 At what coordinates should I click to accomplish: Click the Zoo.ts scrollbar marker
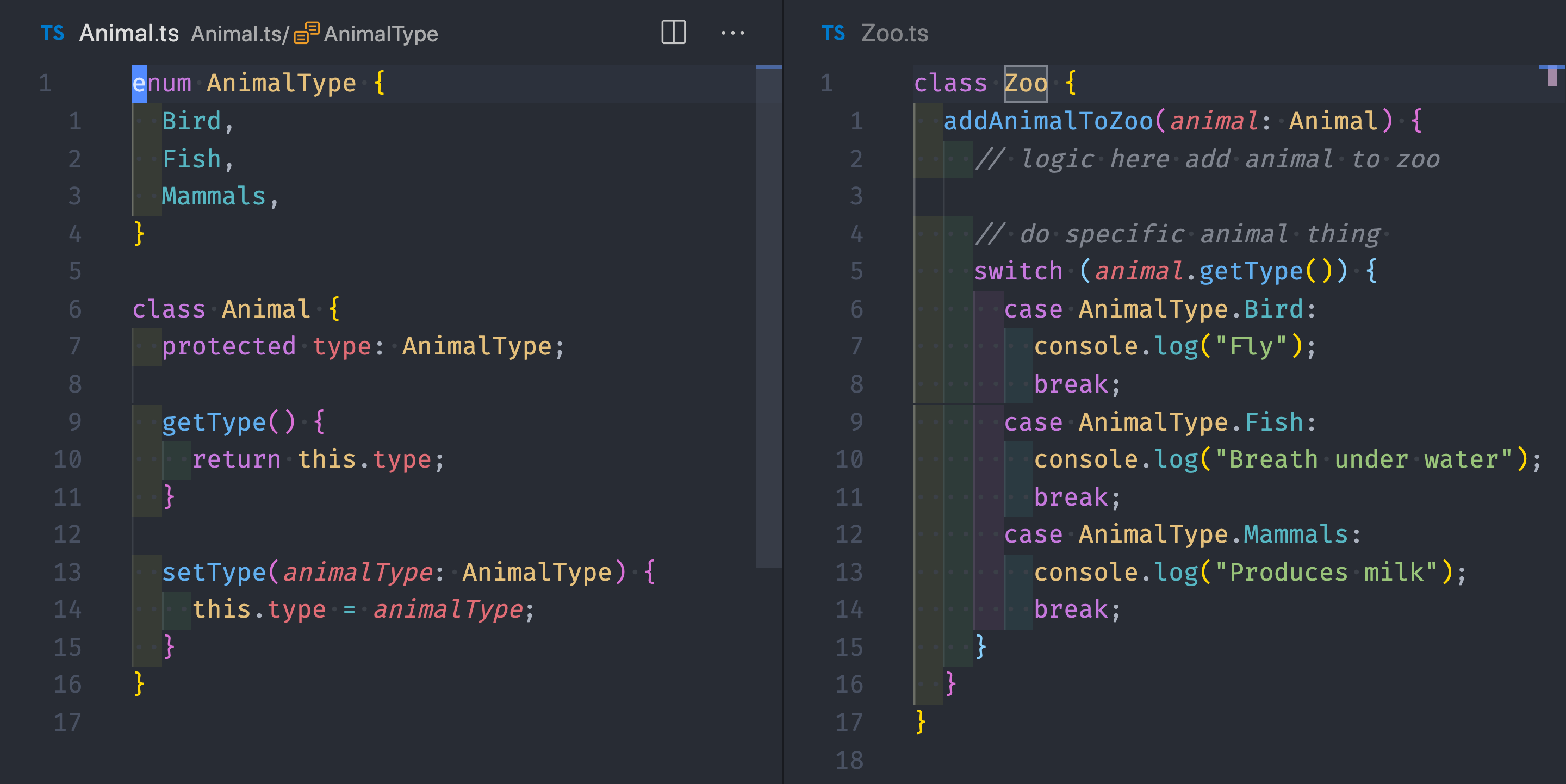pyautogui.click(x=1552, y=76)
